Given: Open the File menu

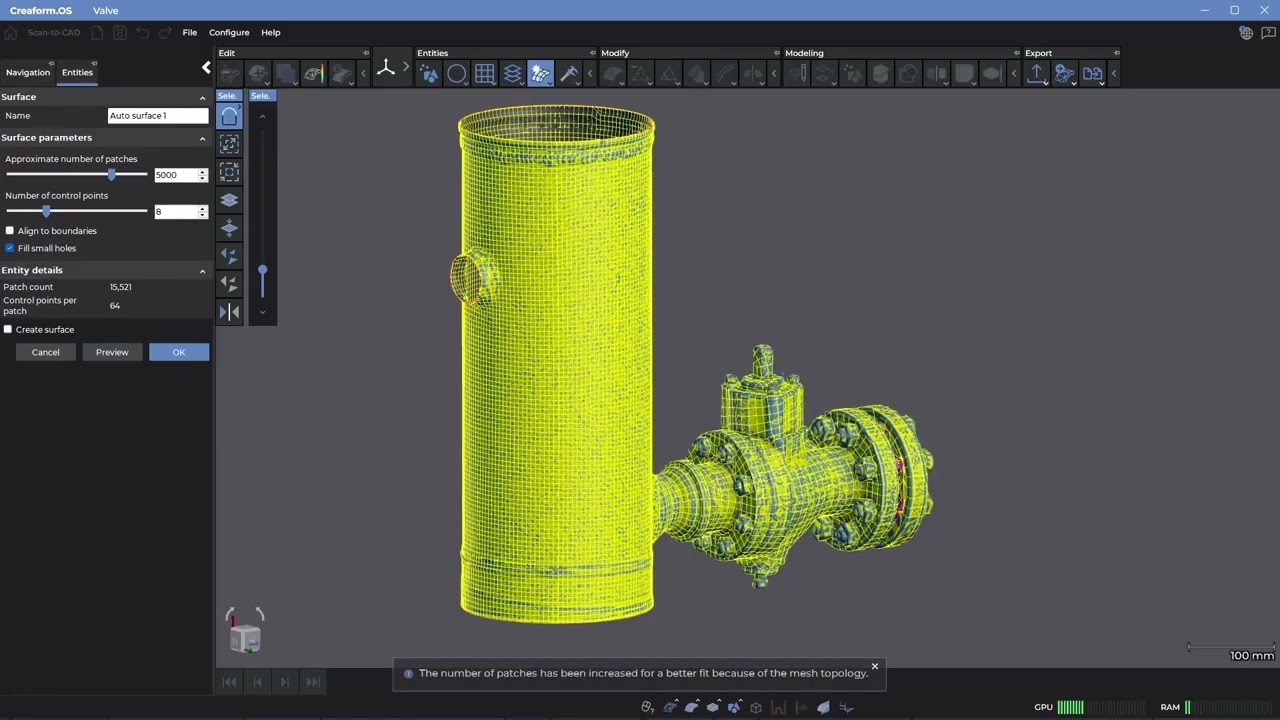Looking at the screenshot, I should (x=190, y=33).
